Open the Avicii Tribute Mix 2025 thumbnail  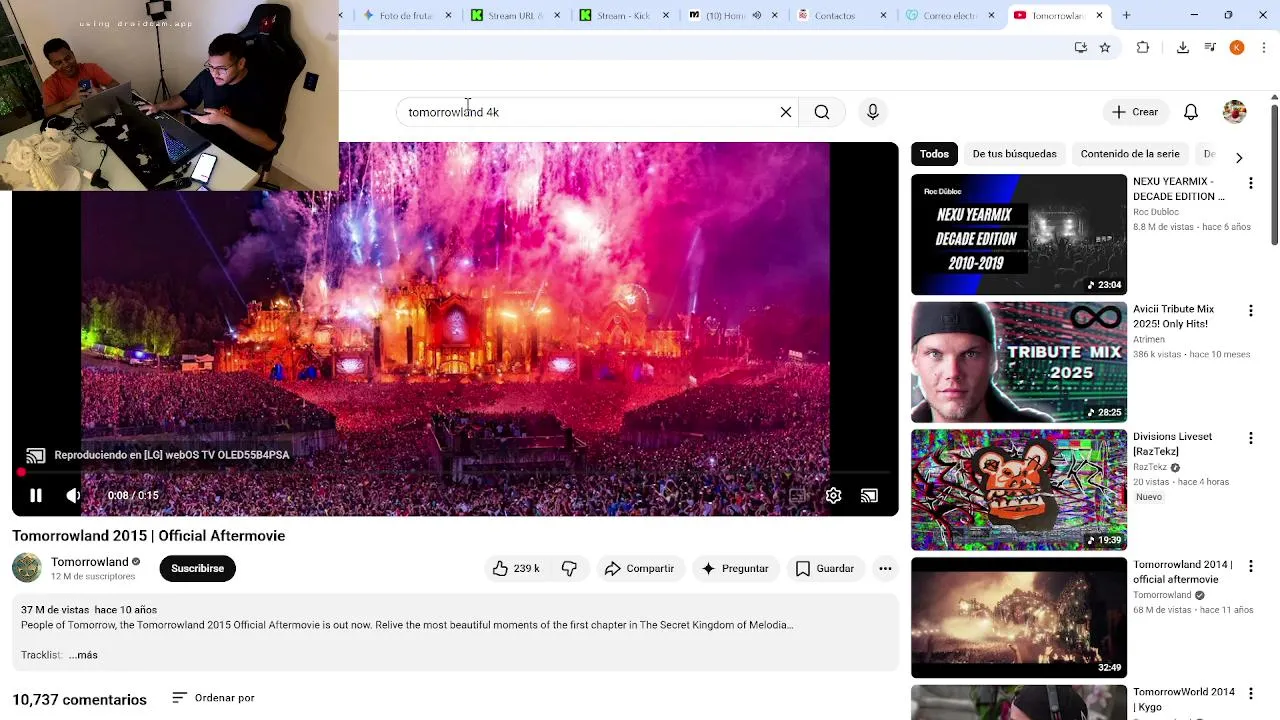pos(1019,362)
